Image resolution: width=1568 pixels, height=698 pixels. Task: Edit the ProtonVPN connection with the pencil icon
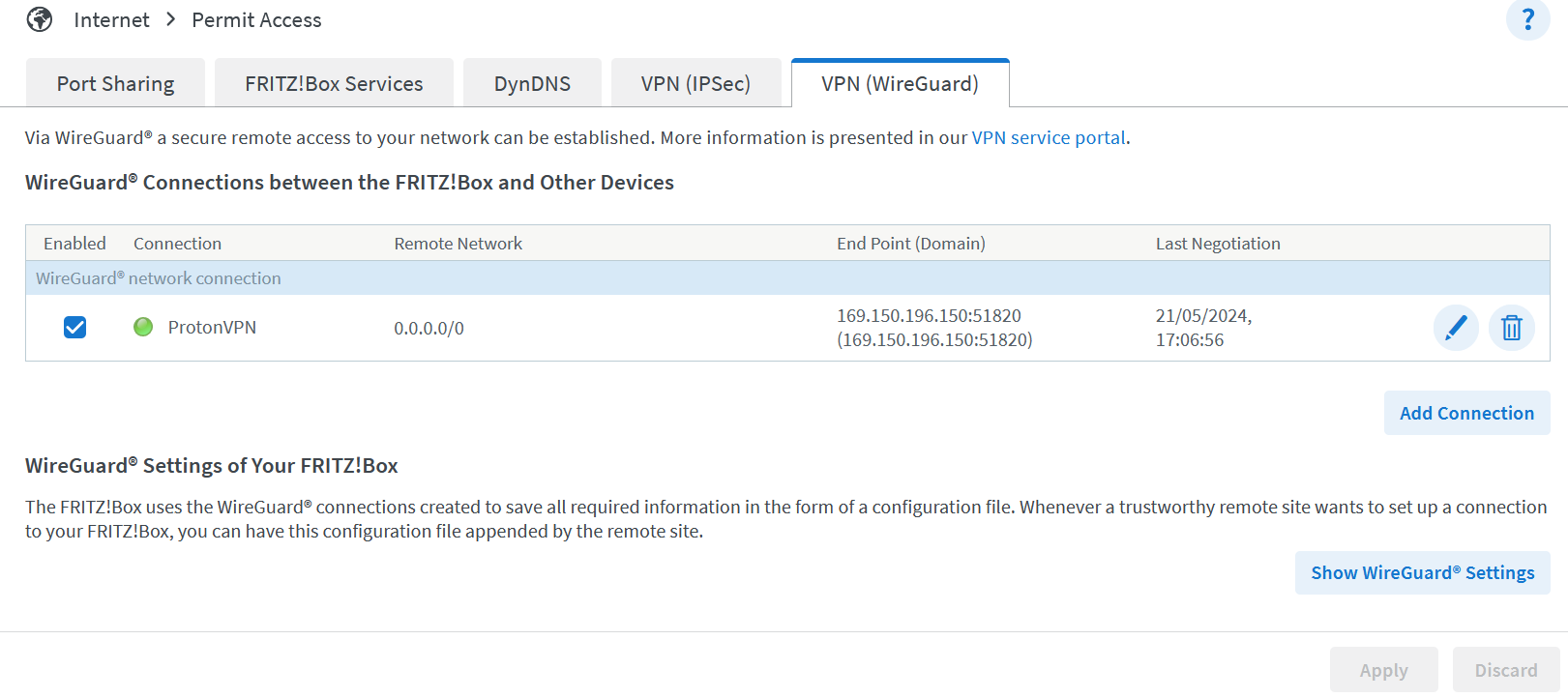pos(1455,328)
